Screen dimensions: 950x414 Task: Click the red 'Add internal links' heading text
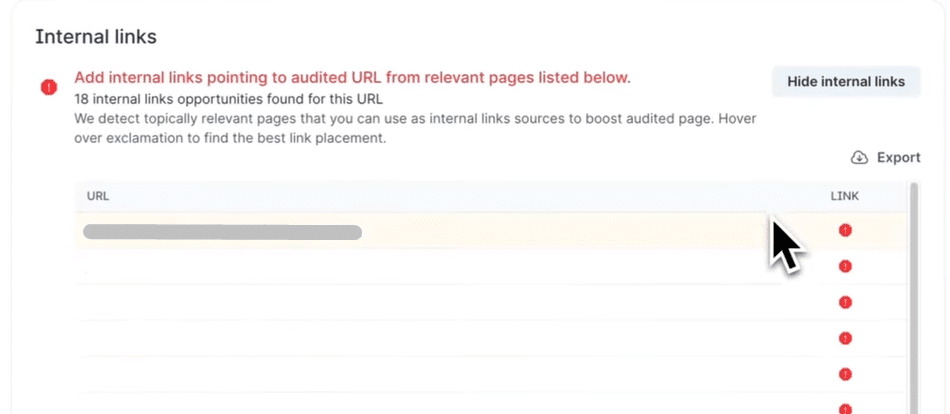point(352,77)
